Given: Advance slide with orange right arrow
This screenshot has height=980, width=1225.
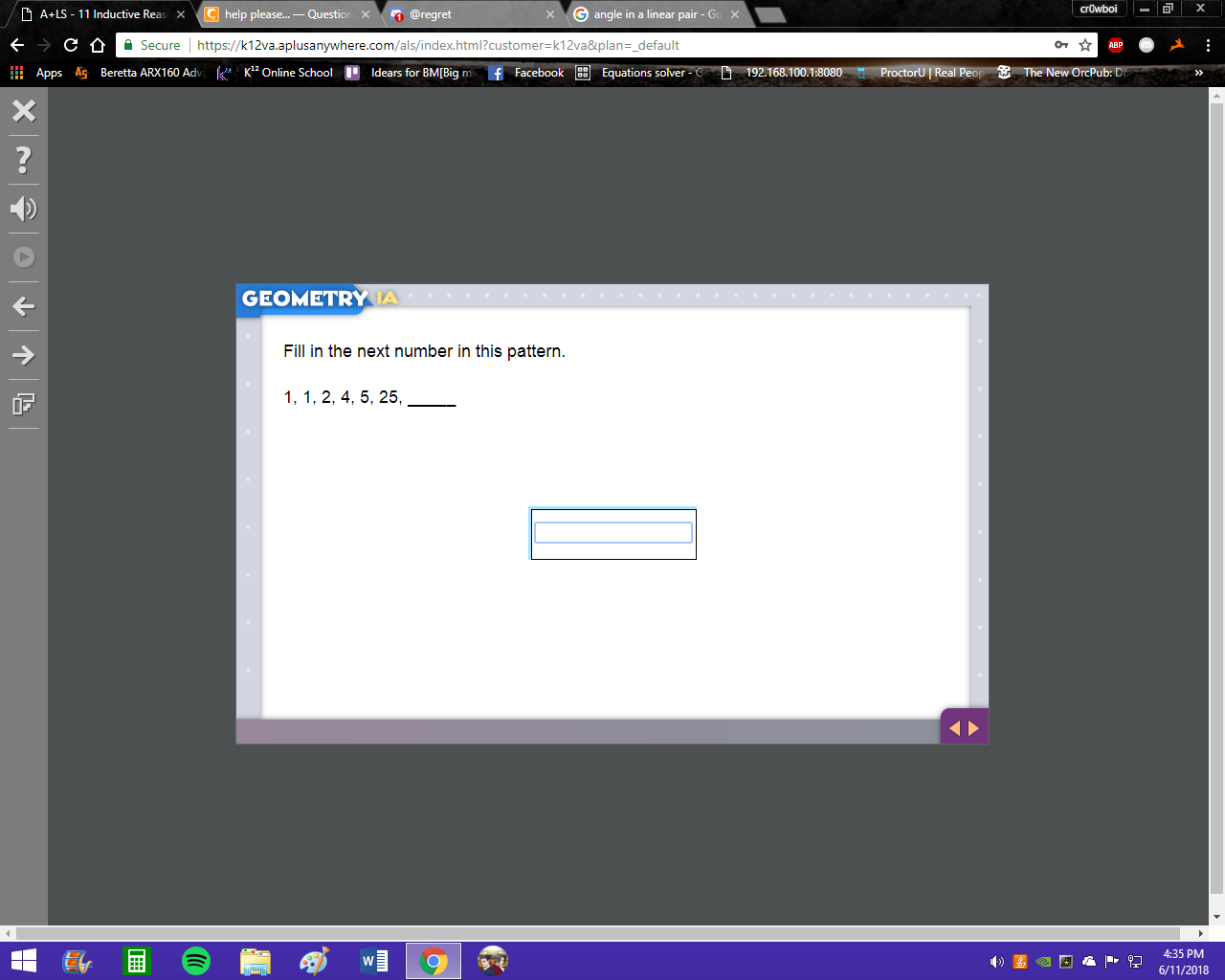Looking at the screenshot, I should click(x=974, y=728).
